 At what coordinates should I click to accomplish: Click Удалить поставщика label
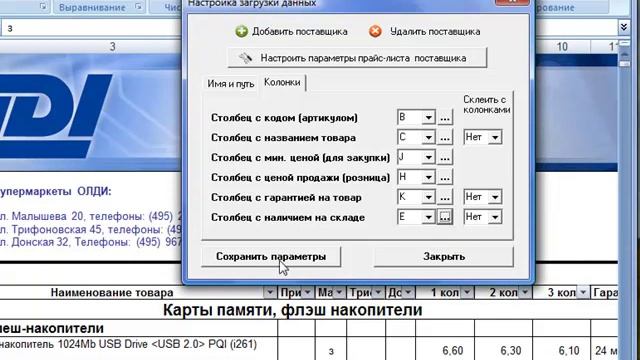click(x=435, y=31)
